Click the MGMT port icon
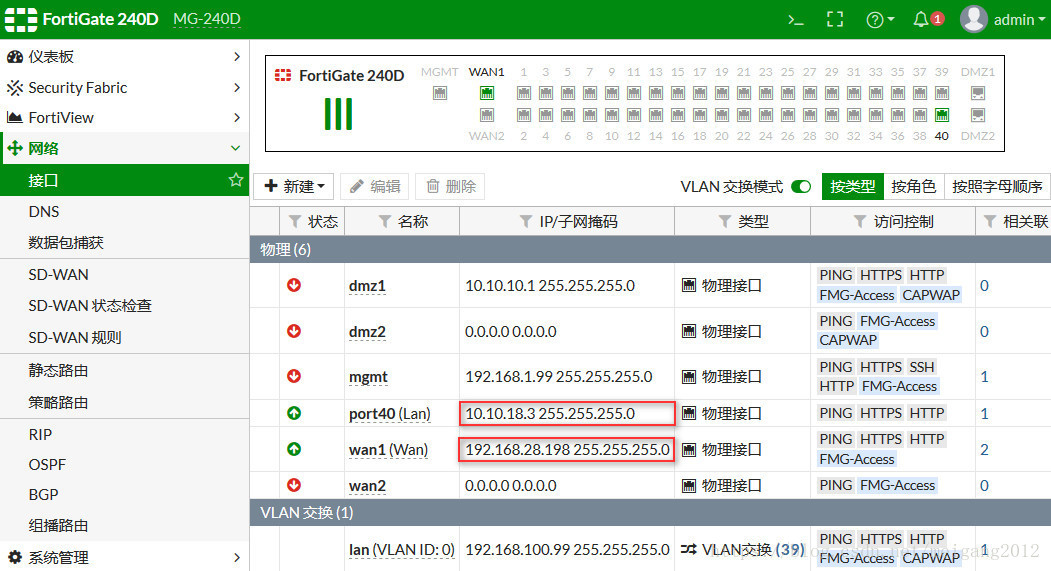The width and height of the screenshot is (1051, 571). 440,93
